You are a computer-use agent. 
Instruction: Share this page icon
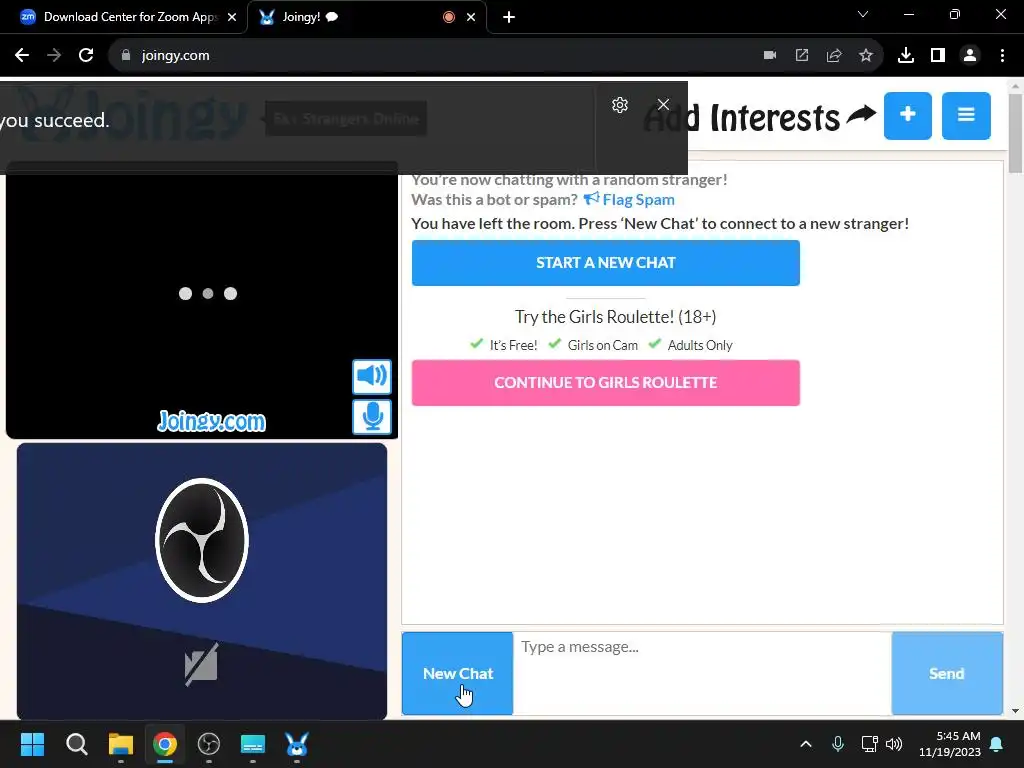834,56
